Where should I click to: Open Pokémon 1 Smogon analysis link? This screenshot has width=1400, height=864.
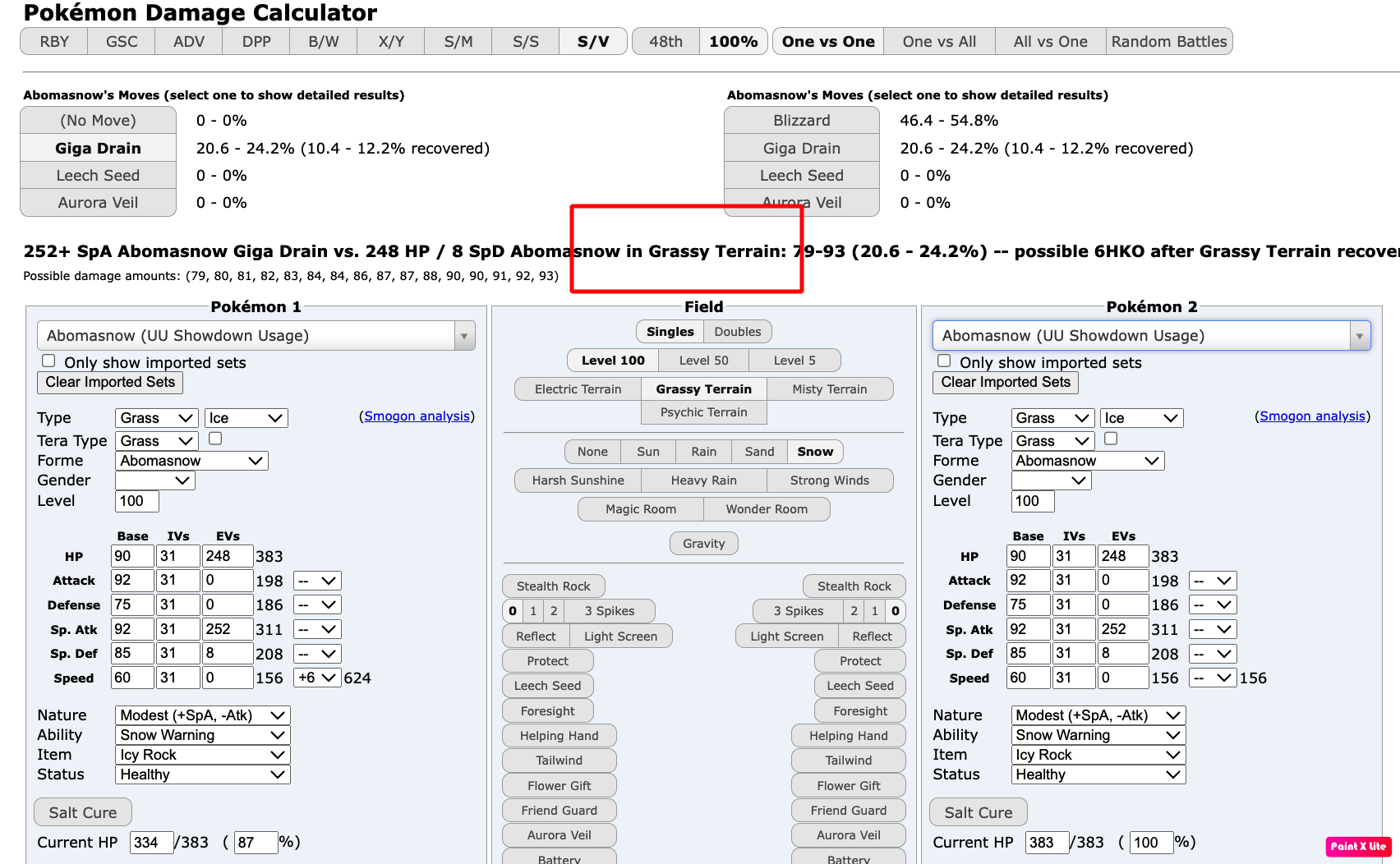[417, 416]
